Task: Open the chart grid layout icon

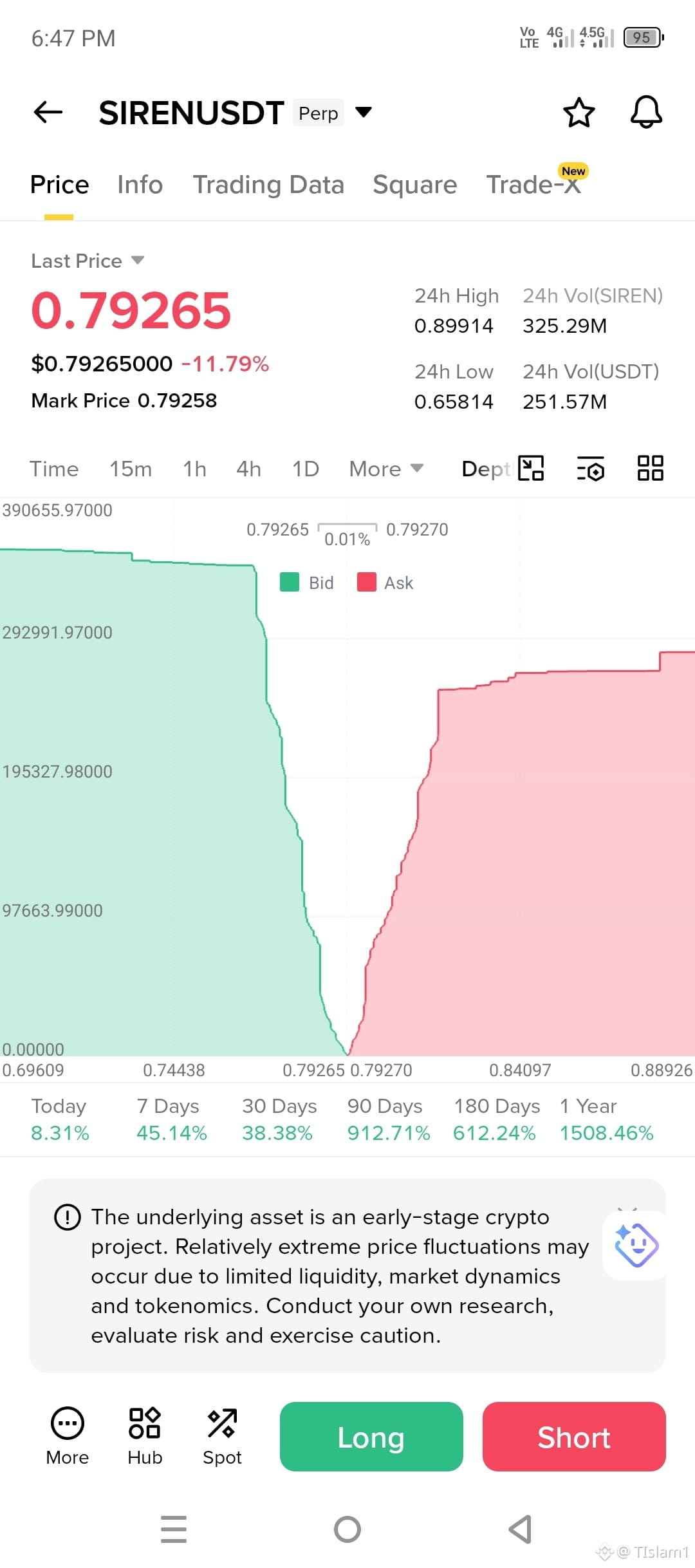Action: tap(650, 468)
